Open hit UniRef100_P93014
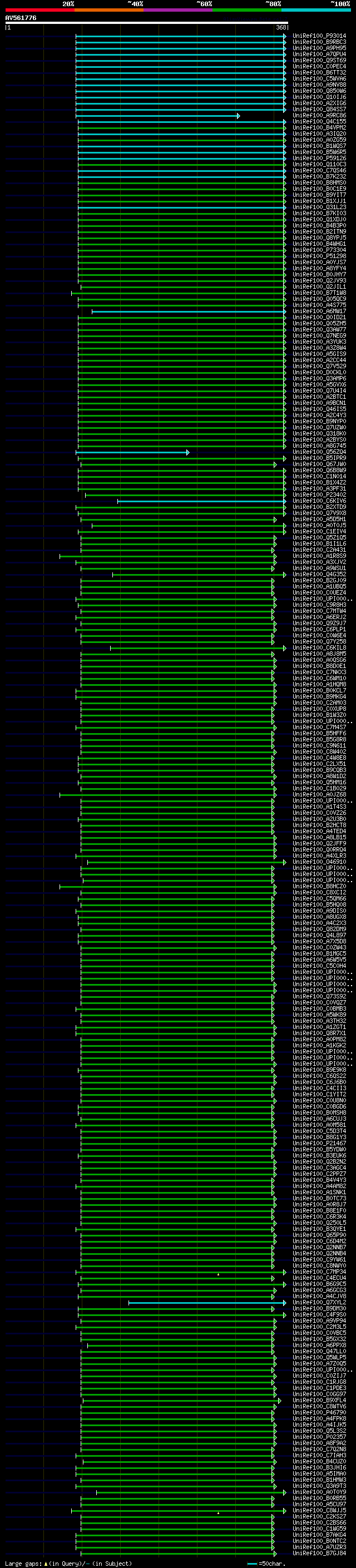The width and height of the screenshot is (356, 1568). pyautogui.click(x=319, y=36)
